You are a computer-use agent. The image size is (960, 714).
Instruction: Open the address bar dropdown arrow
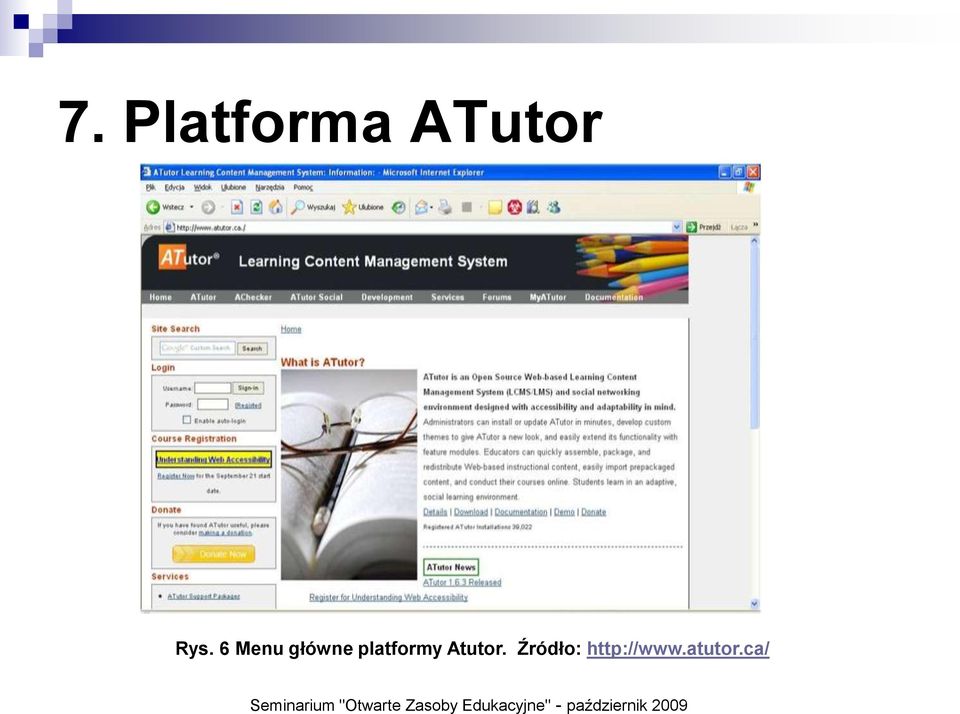(677, 227)
